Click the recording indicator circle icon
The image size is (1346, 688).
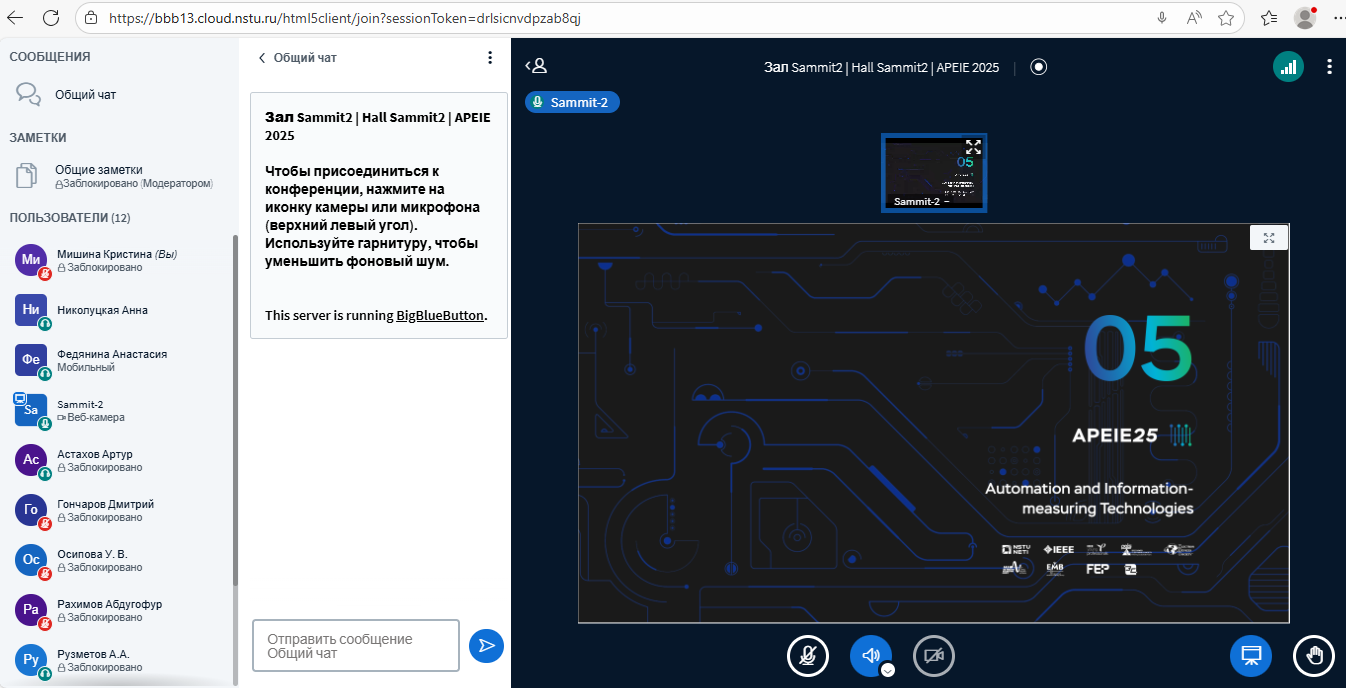pos(1039,67)
